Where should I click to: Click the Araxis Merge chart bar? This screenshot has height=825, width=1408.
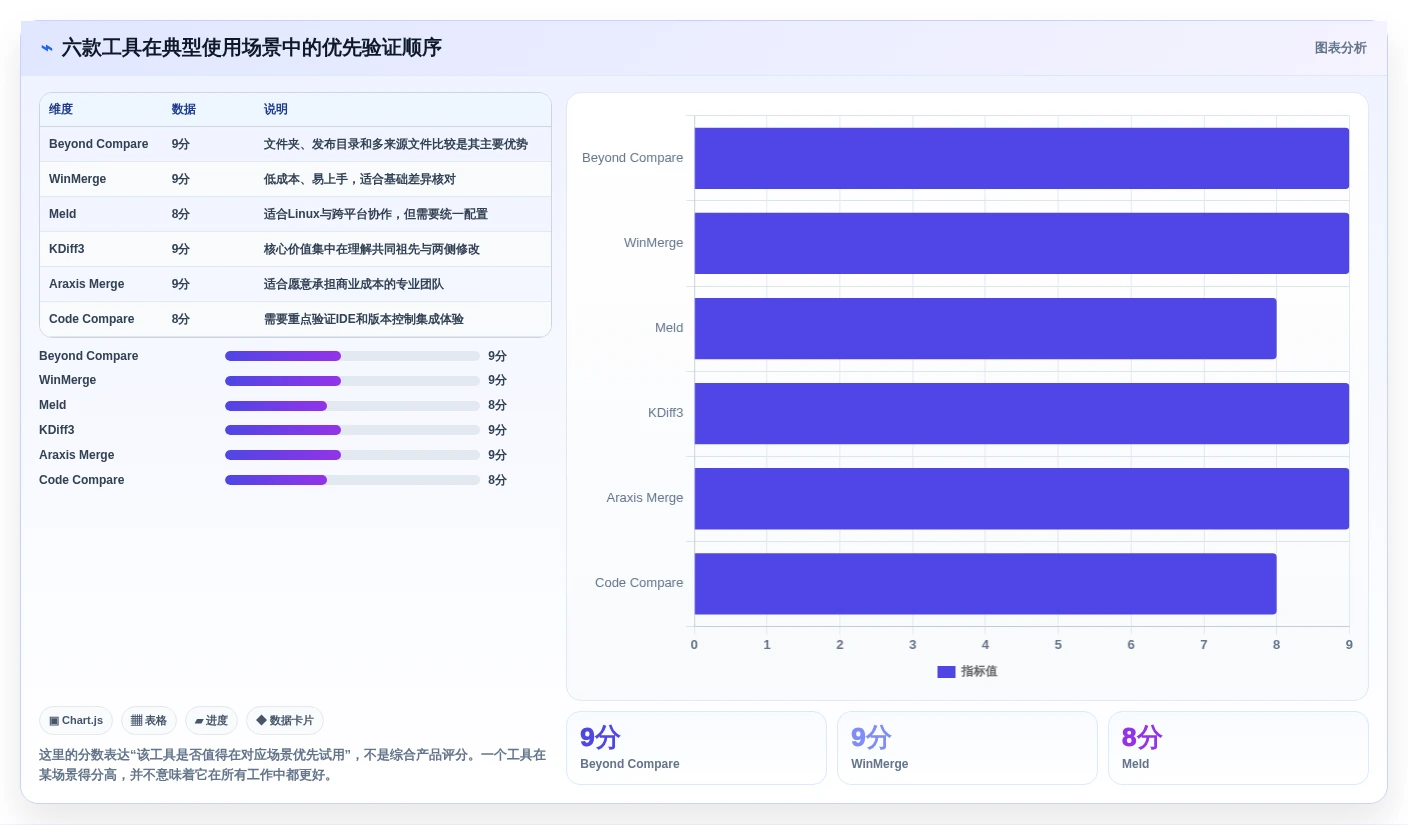1021,498
